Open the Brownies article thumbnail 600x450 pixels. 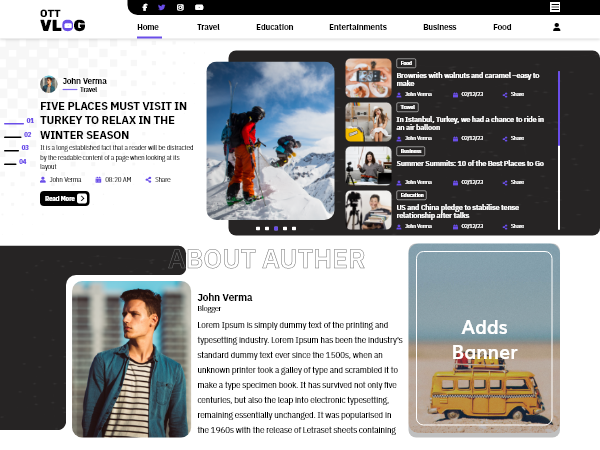[368, 78]
